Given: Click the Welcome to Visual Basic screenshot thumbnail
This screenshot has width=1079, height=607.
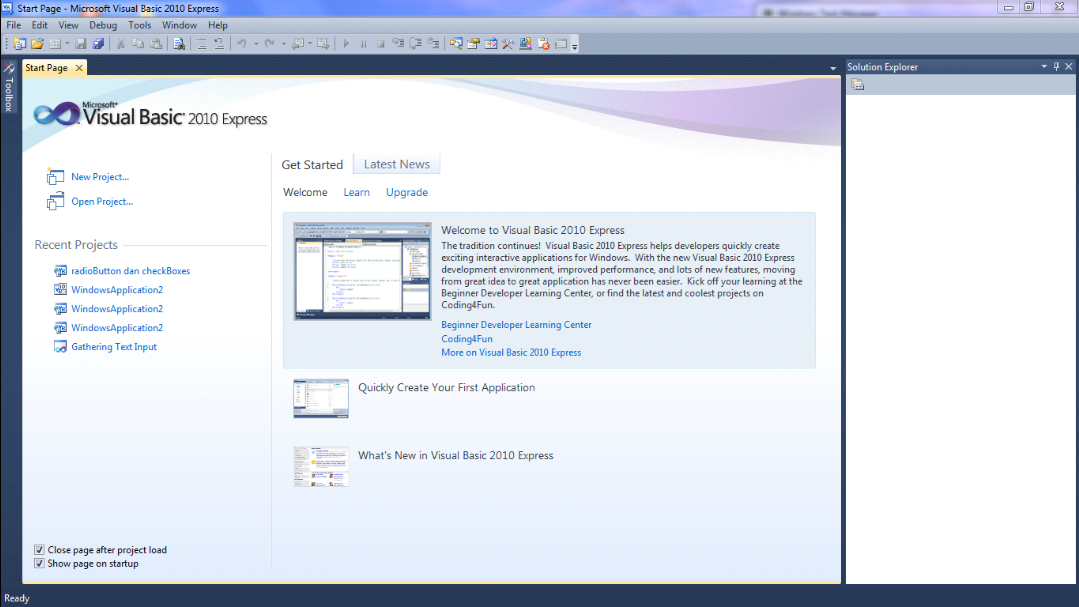Looking at the screenshot, I should coord(362,271).
